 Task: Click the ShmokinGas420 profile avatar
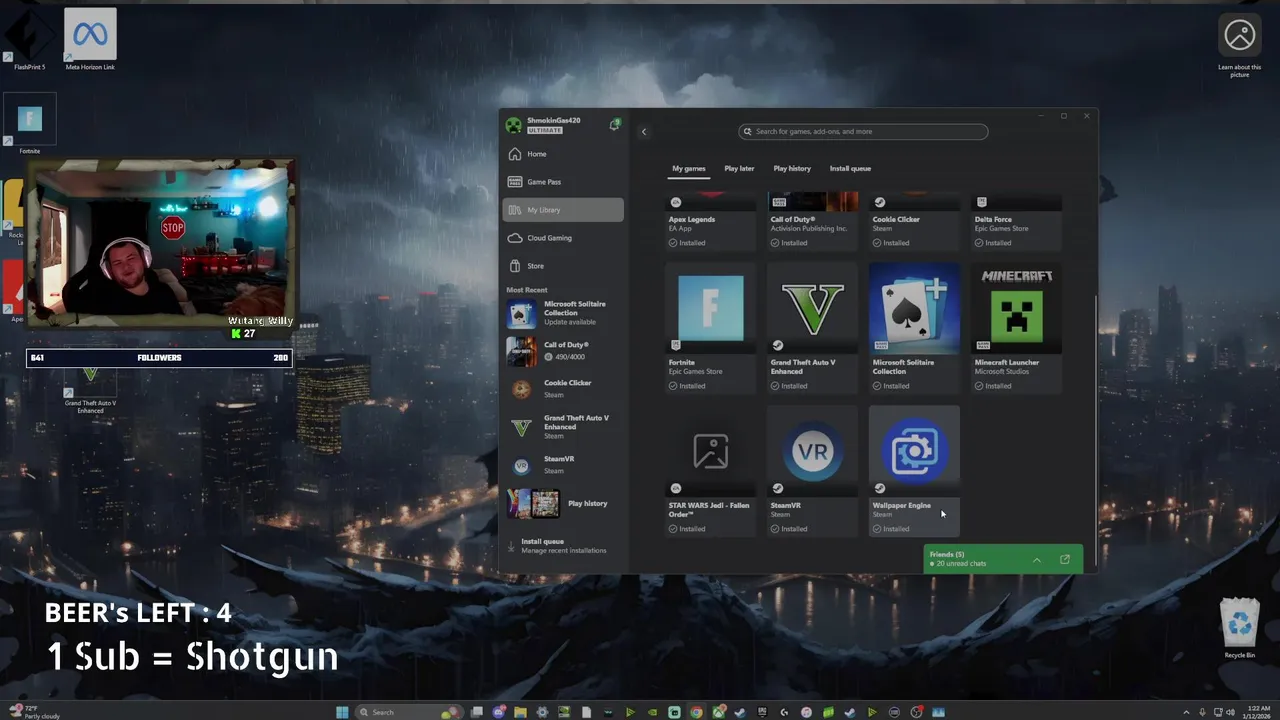coord(513,125)
